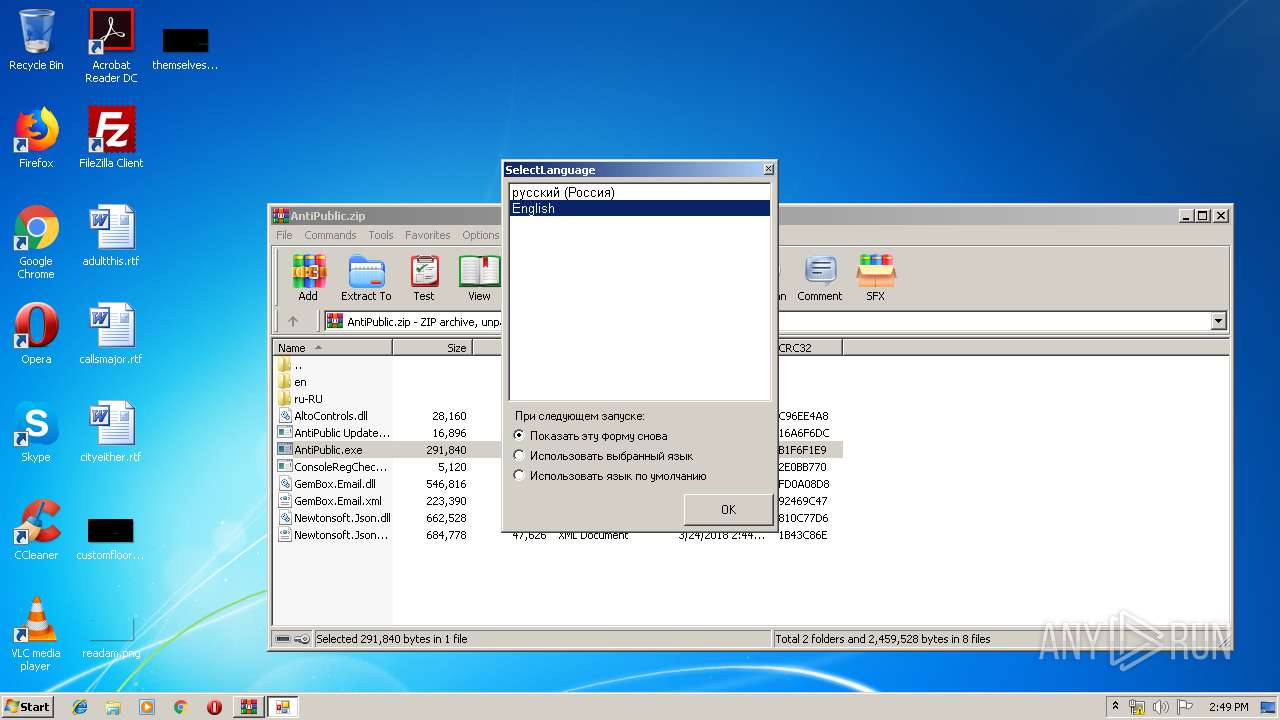
Task: Click Internet Explorer taskbar icon
Action: click(x=80, y=707)
